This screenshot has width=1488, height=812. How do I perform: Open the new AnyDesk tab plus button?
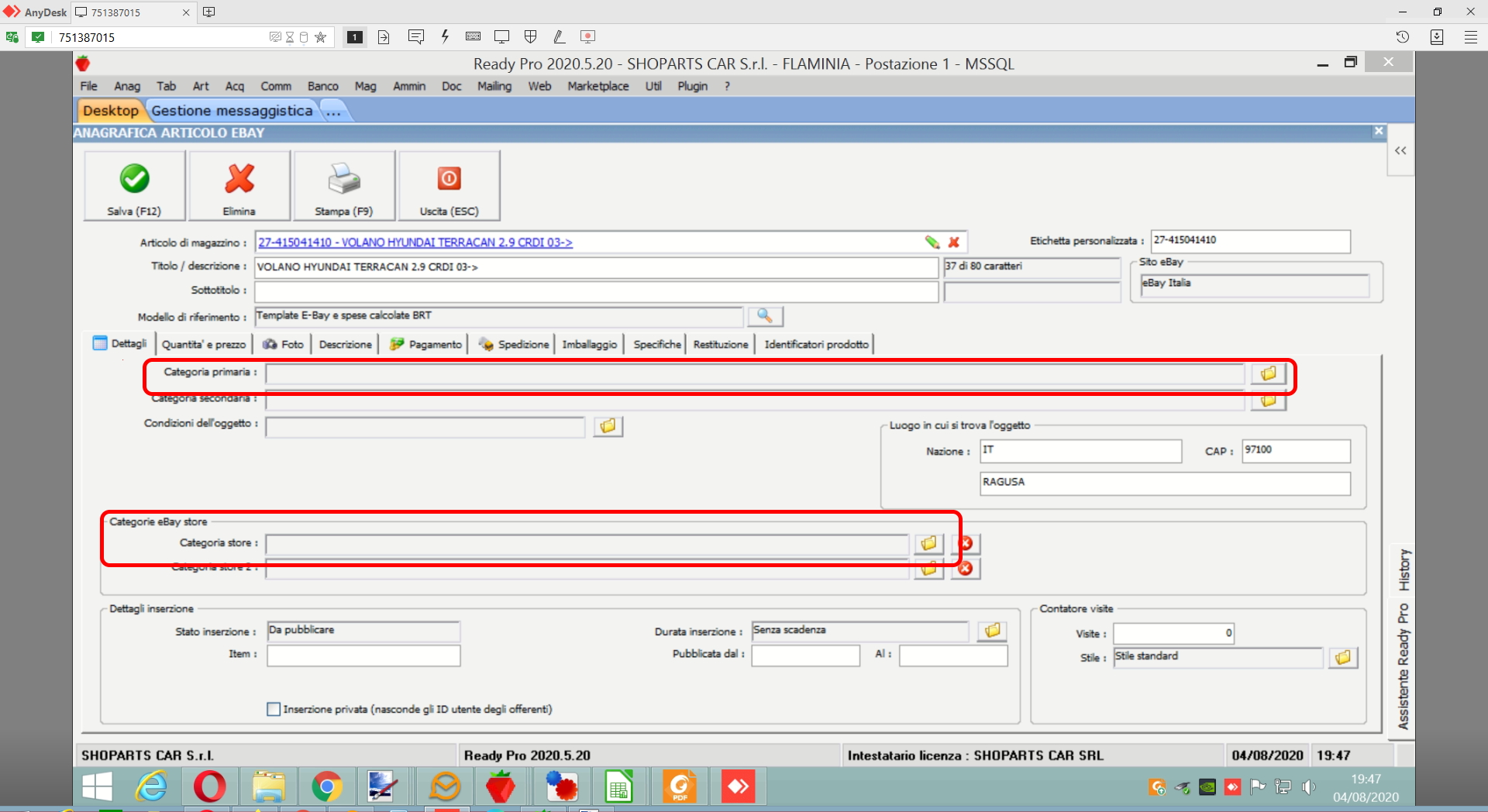point(208,12)
